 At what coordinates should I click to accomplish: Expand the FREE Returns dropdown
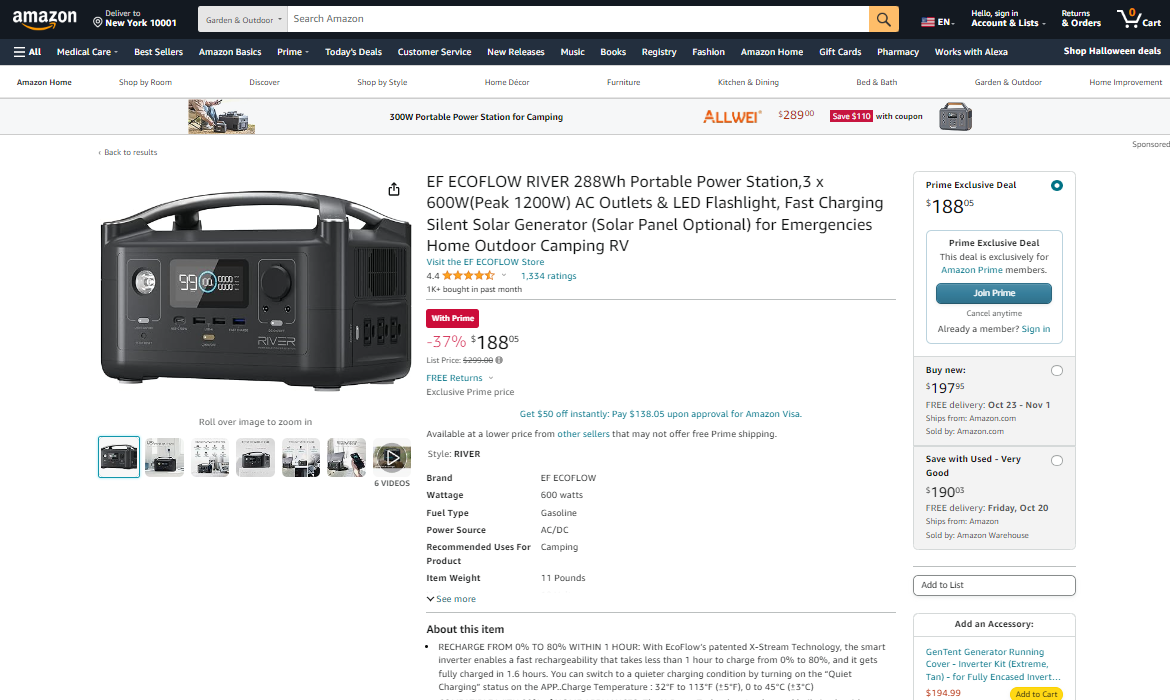point(460,378)
